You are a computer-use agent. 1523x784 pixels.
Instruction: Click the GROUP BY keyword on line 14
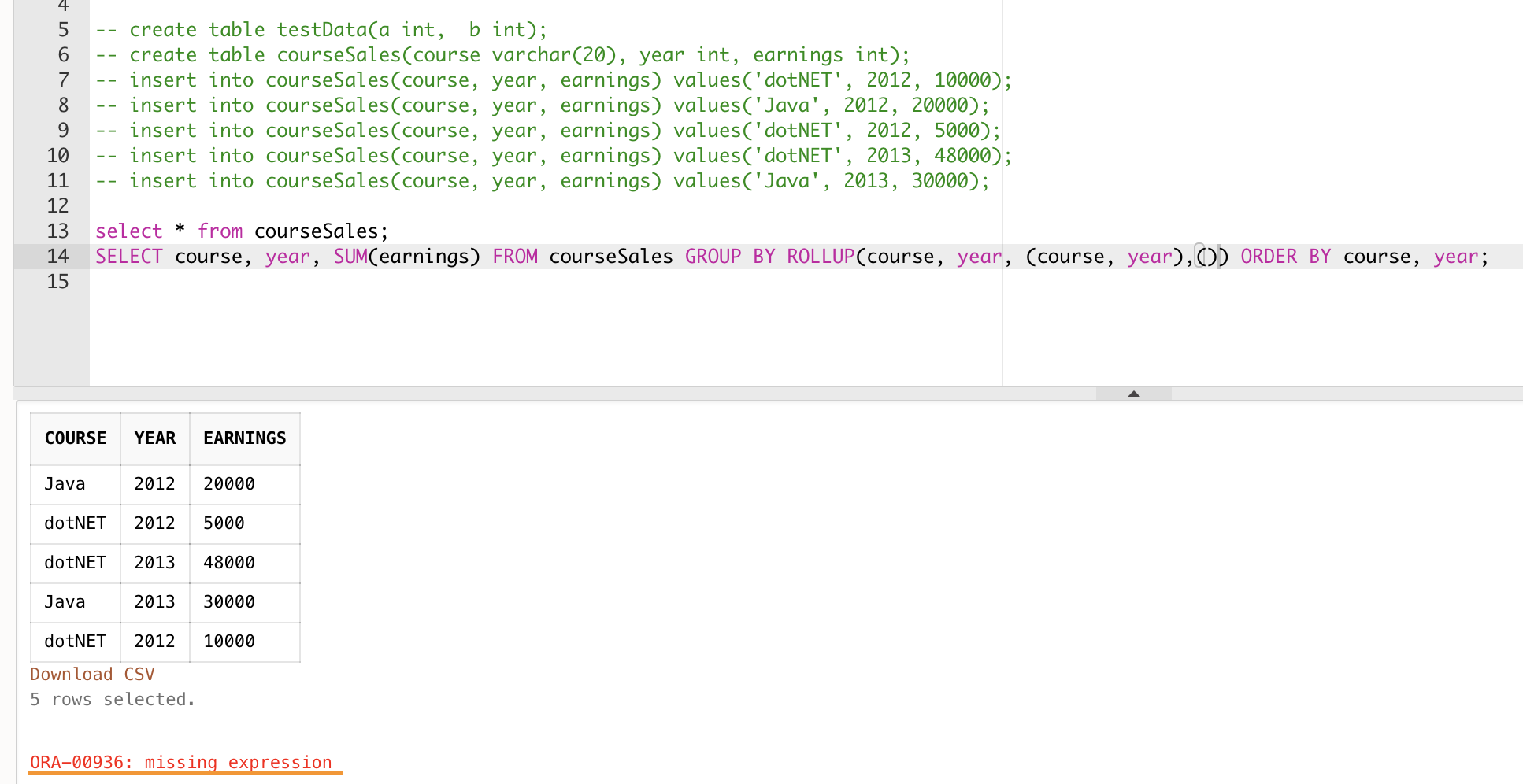tap(730, 257)
